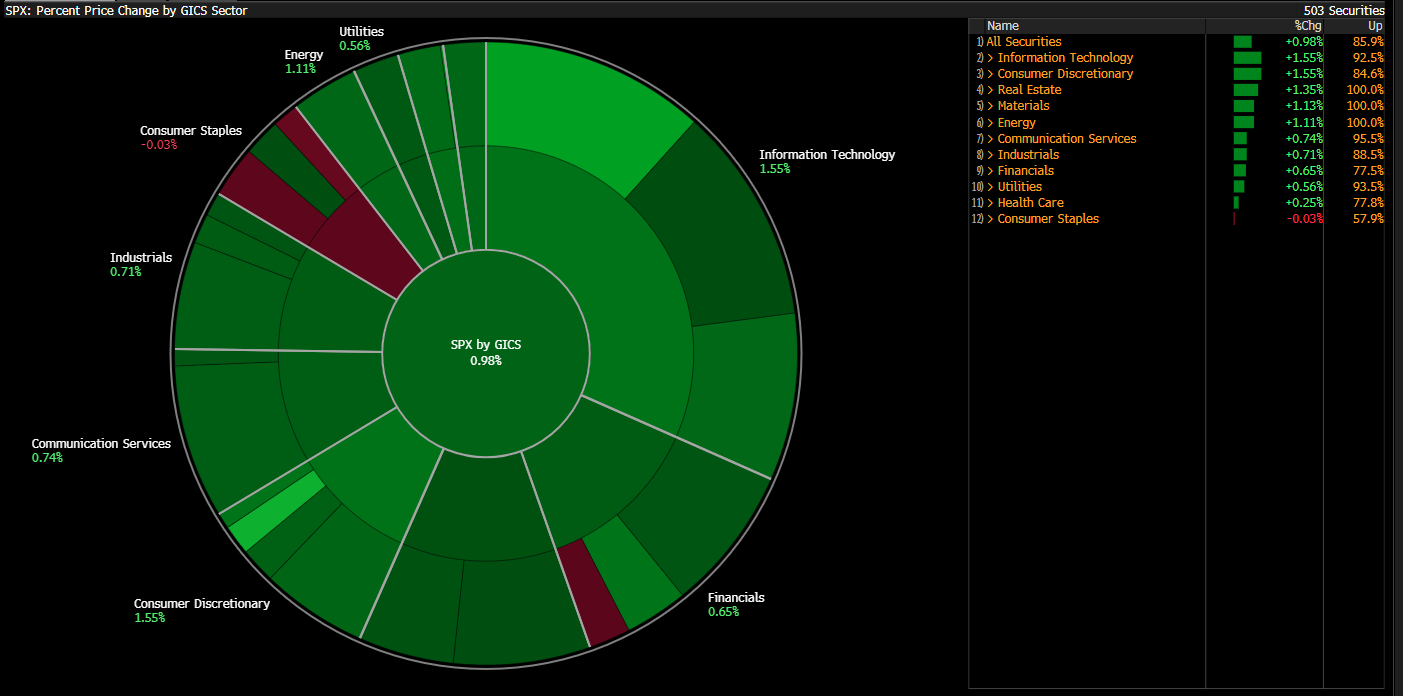
Task: Click the Energy label above the chart
Action: [x=304, y=55]
